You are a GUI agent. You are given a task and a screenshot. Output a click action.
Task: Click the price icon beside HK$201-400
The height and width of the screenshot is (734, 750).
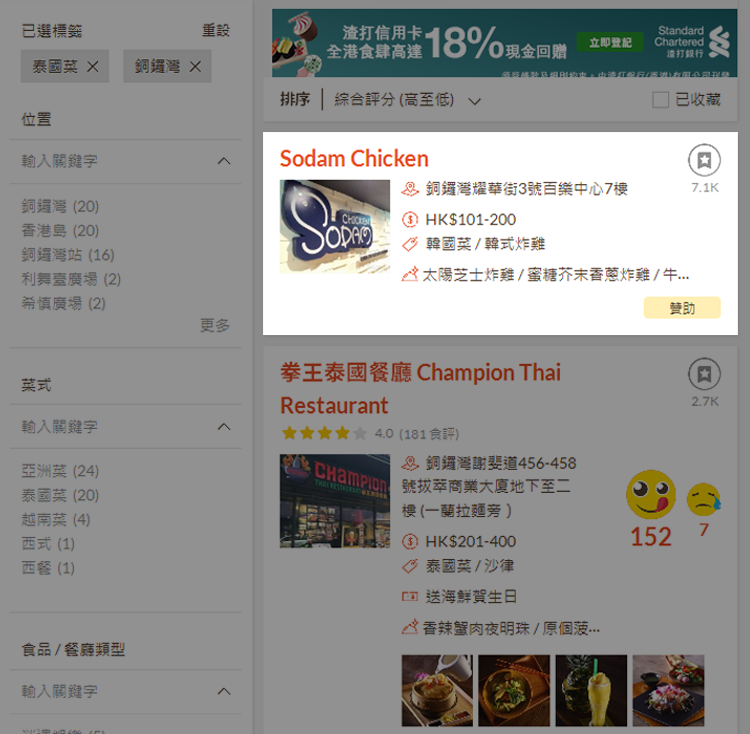coord(410,541)
